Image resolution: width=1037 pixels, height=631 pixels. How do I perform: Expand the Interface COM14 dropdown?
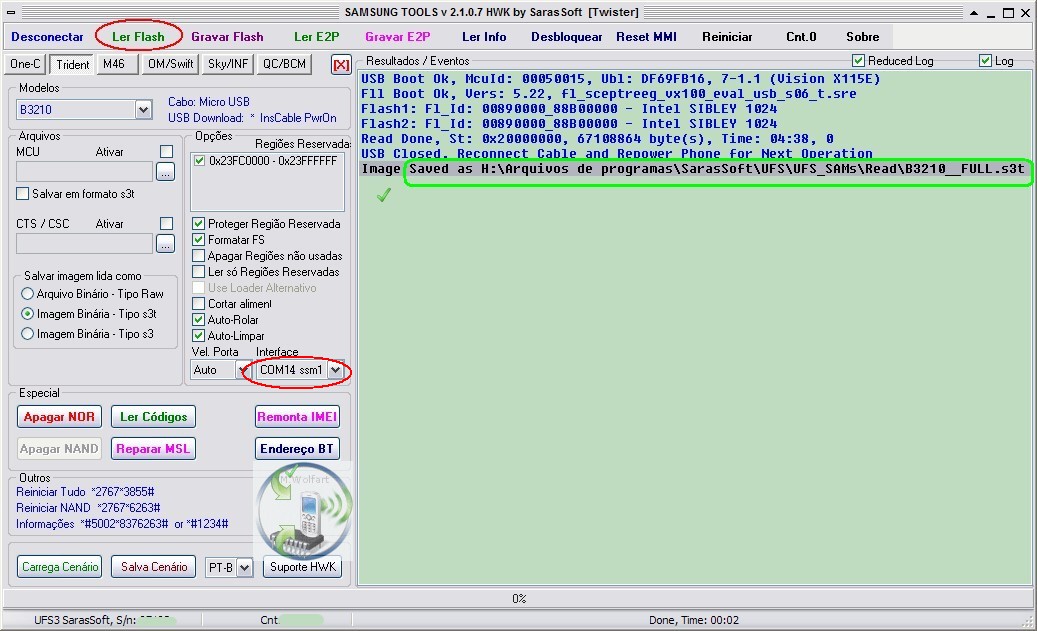(336, 370)
